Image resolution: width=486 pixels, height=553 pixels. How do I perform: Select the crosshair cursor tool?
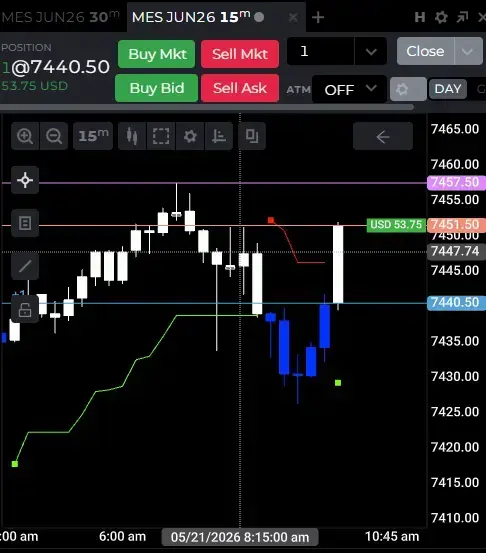(25, 180)
